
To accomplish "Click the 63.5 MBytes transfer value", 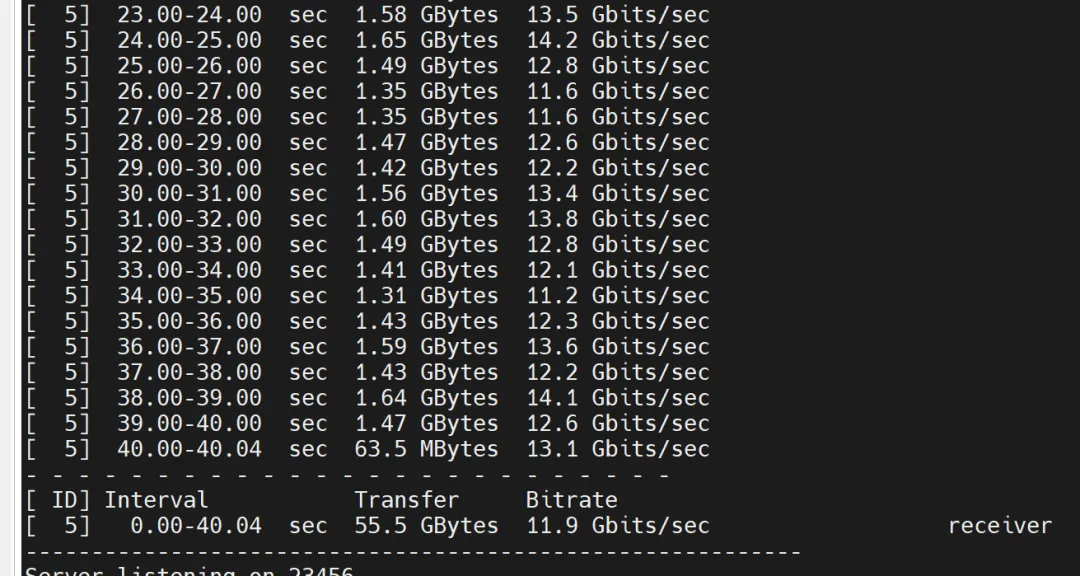I will (x=426, y=449).
